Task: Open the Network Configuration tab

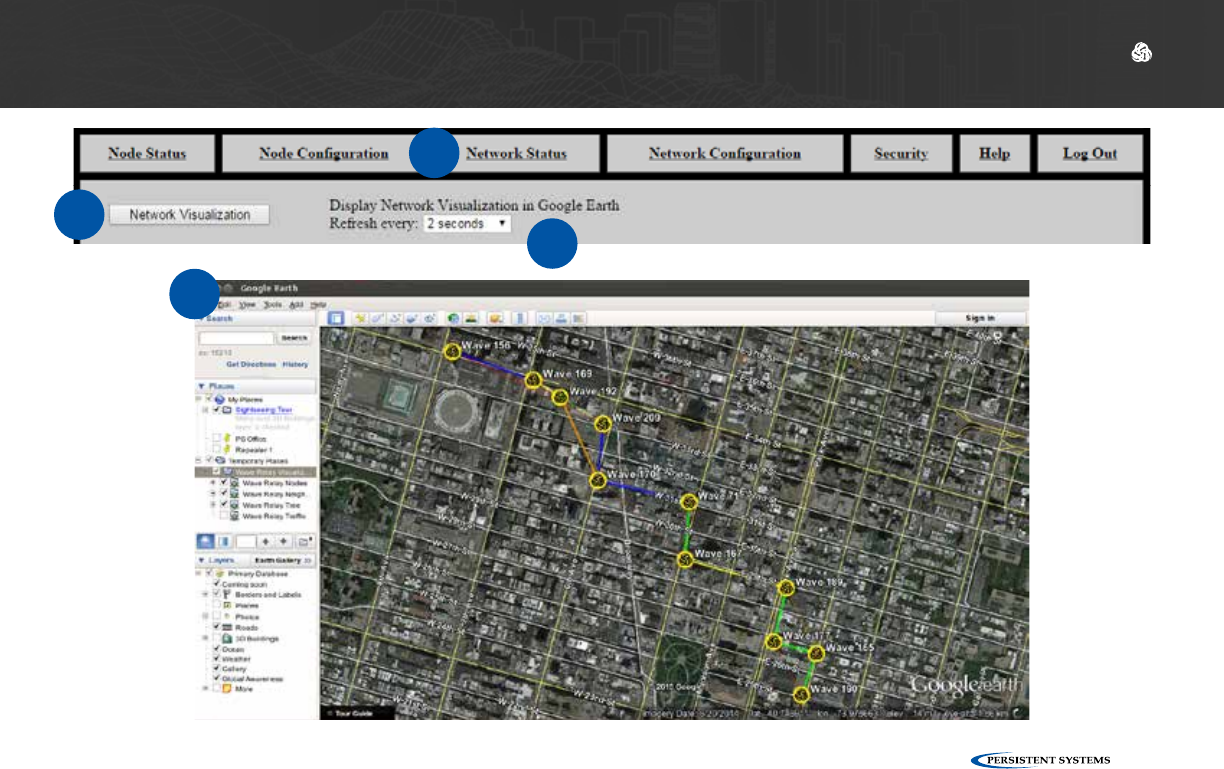Action: point(725,153)
